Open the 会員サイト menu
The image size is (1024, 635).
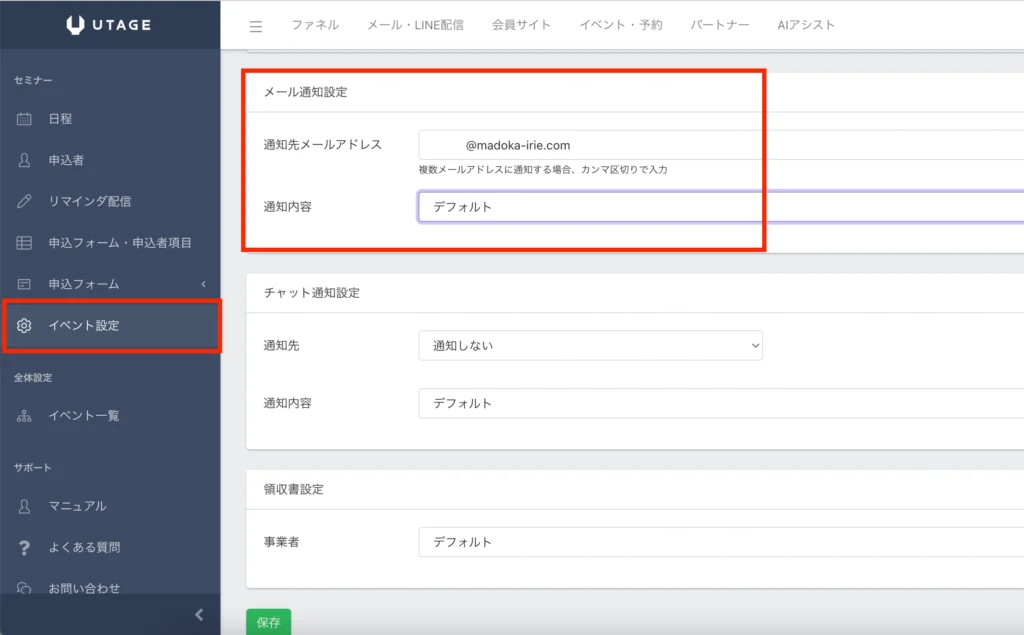(x=521, y=25)
